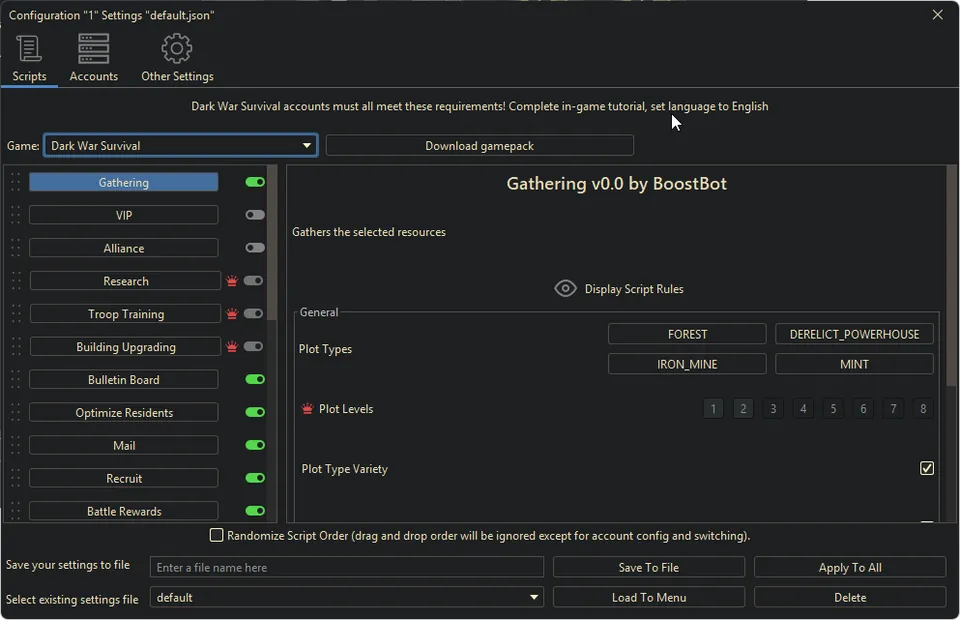Click the crown icon next to Troop Training
960x620 pixels.
click(x=232, y=314)
